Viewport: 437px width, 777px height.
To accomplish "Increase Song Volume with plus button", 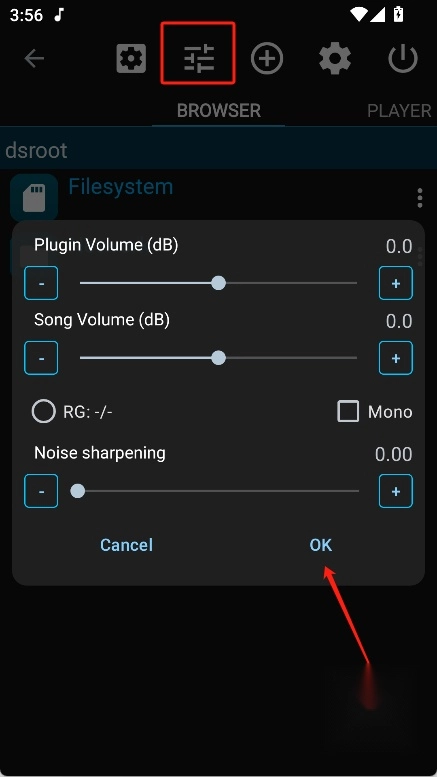I will (x=396, y=358).
